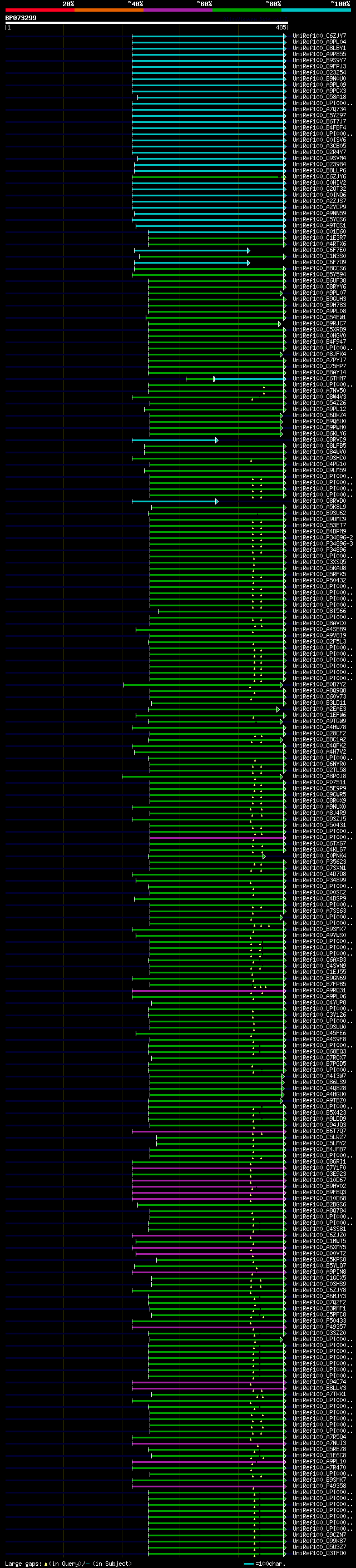Image resolution: width=356 pixels, height=1568 pixels.
Task: Click the white query sequence bar
Action: tap(147, 23)
